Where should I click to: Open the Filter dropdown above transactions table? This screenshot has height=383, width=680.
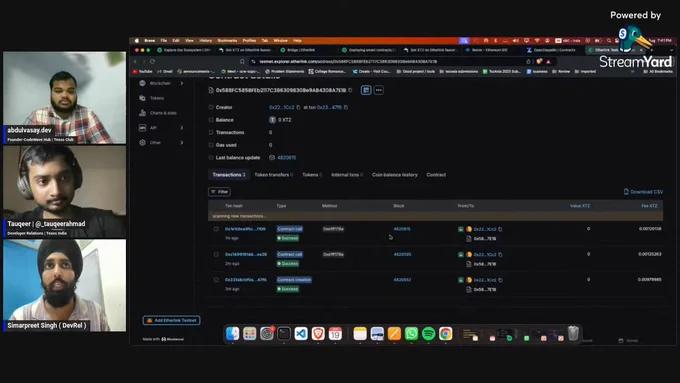[x=219, y=192]
